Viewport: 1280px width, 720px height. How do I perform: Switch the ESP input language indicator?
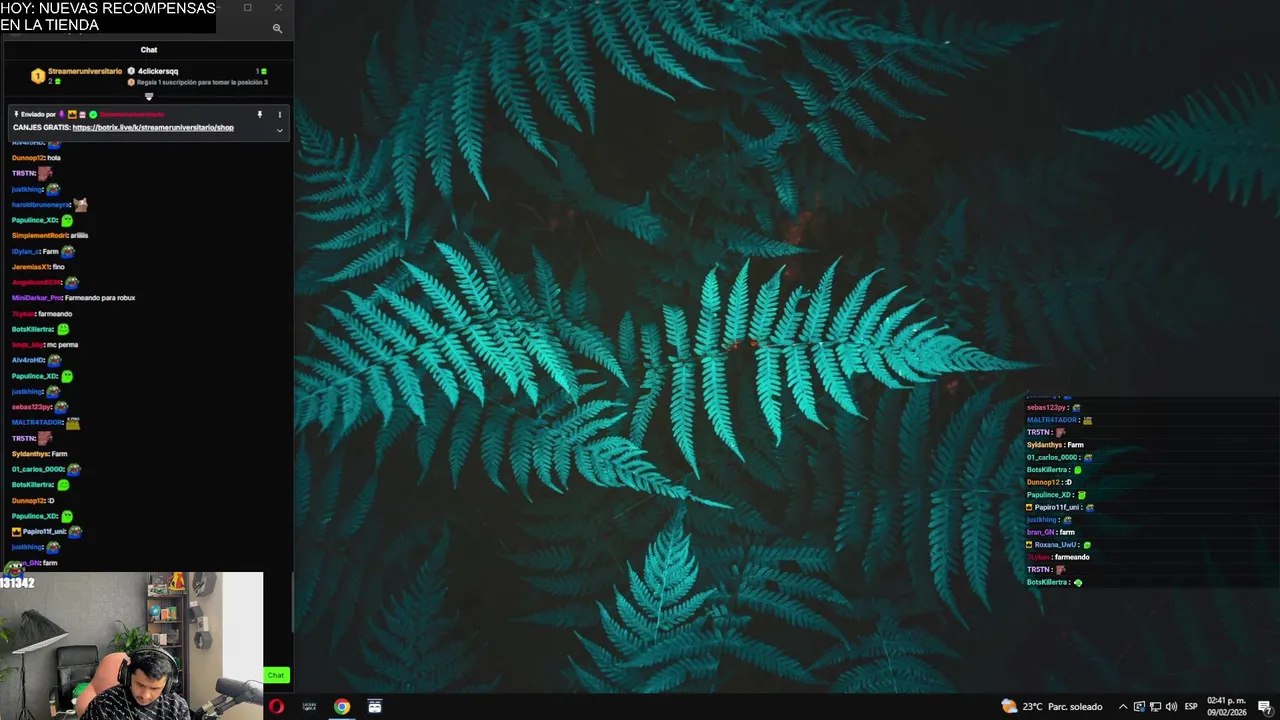pyautogui.click(x=1191, y=707)
